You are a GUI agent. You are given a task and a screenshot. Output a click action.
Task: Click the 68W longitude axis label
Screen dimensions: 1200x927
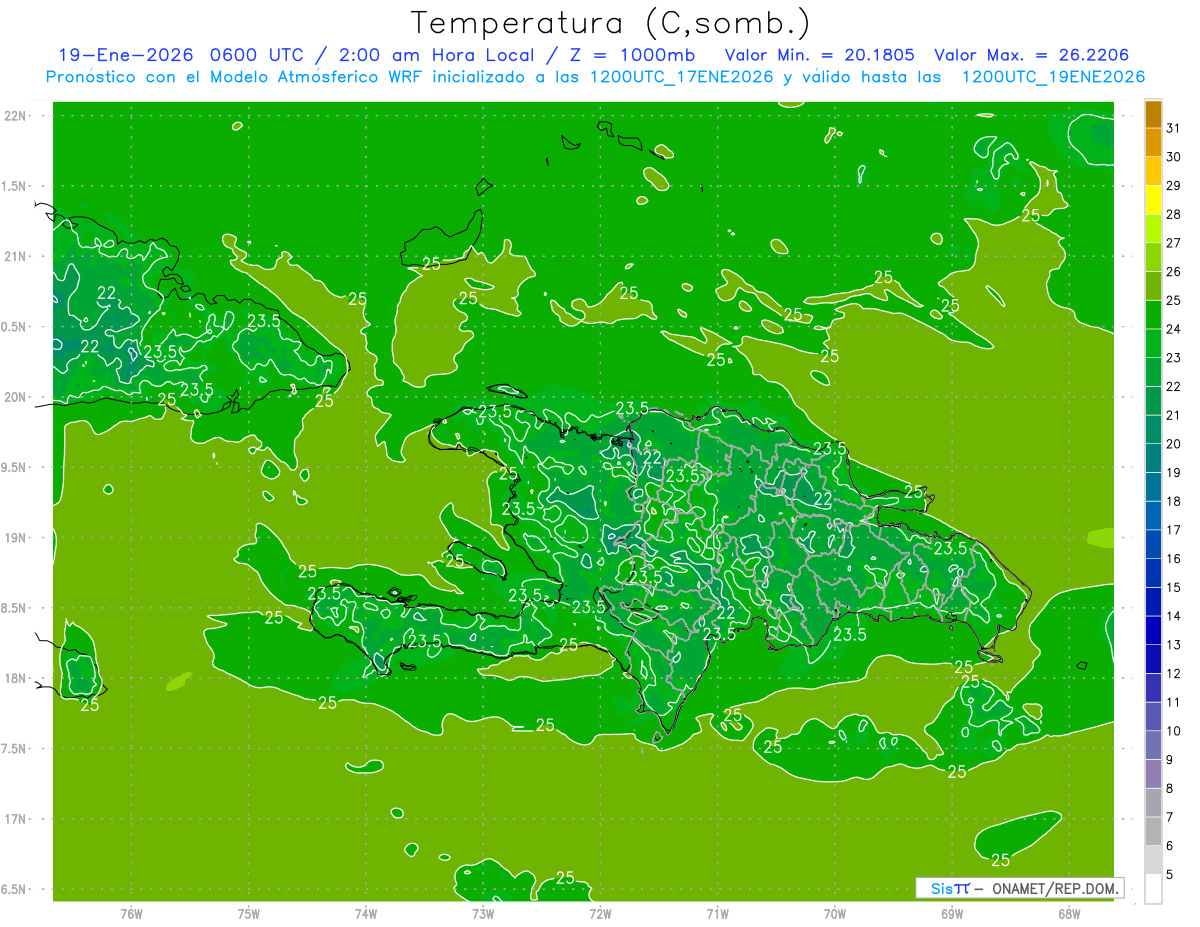click(x=1068, y=913)
